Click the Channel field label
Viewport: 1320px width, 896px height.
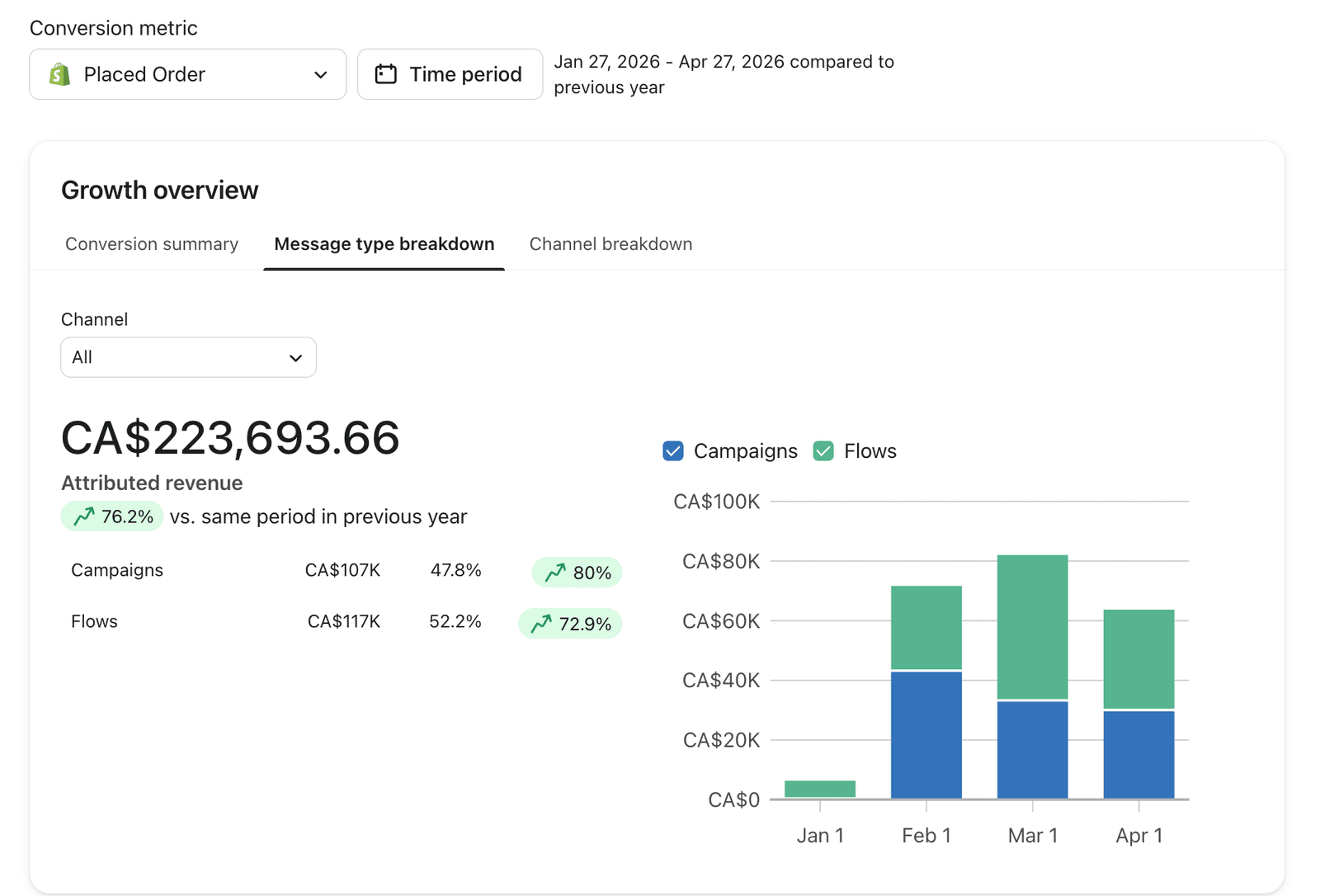tap(95, 319)
